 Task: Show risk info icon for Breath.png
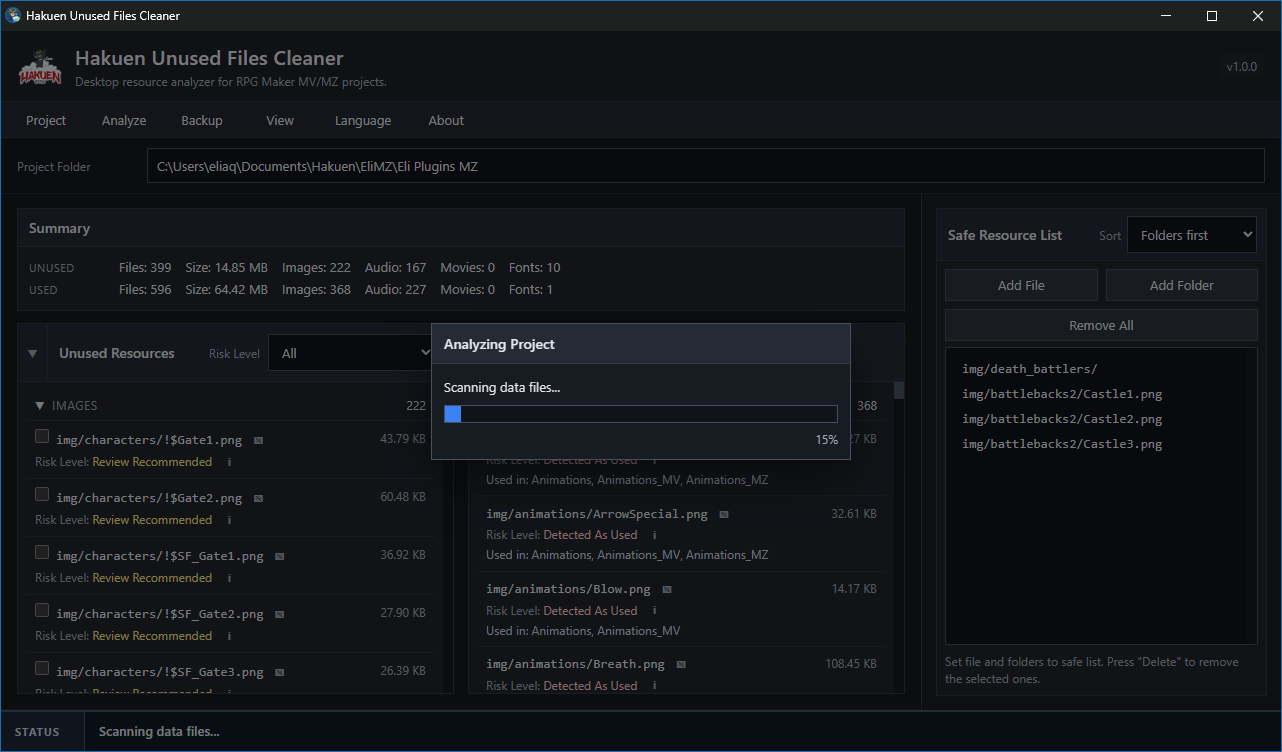point(655,686)
